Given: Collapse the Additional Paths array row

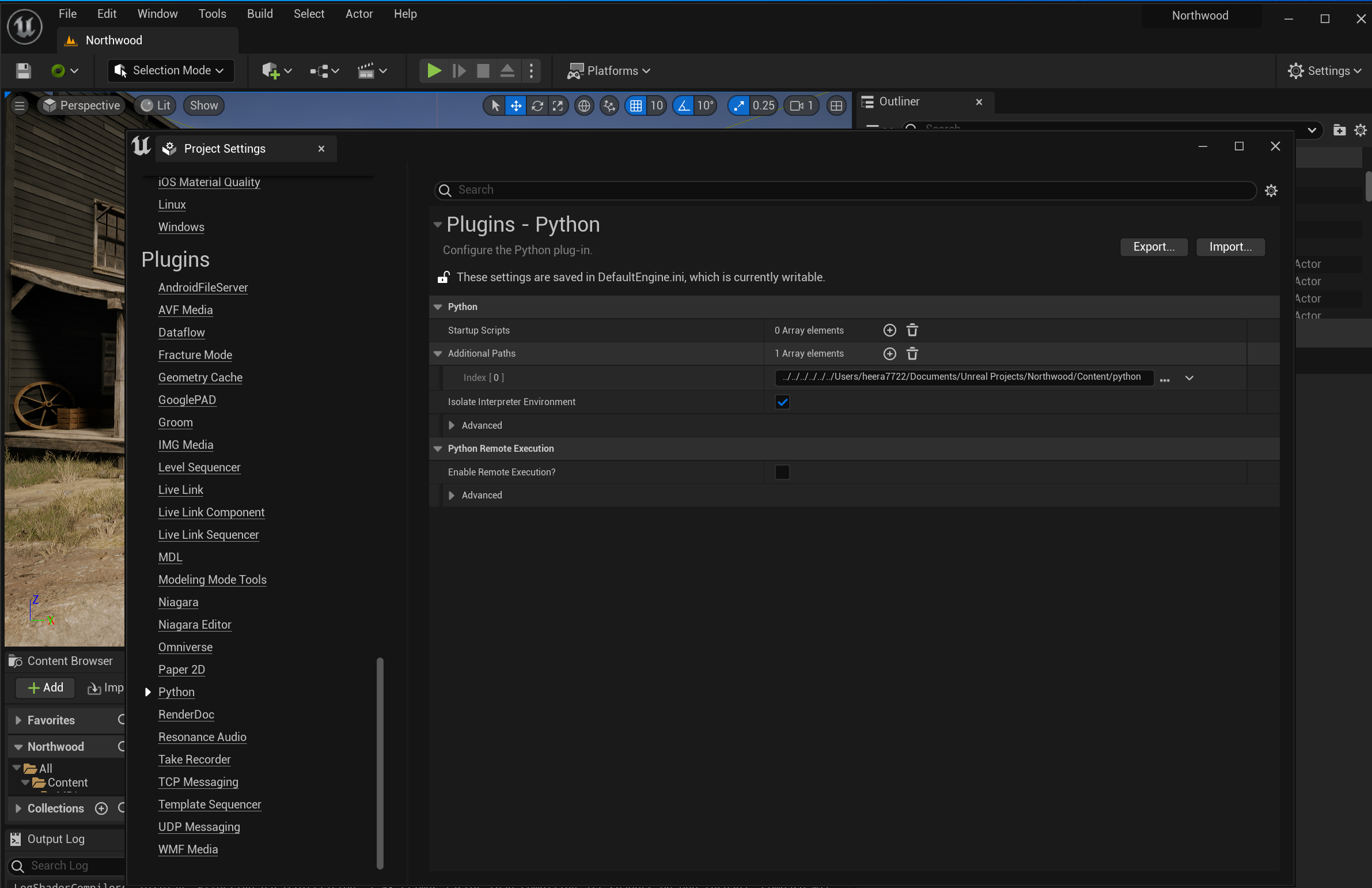Looking at the screenshot, I should (437, 353).
